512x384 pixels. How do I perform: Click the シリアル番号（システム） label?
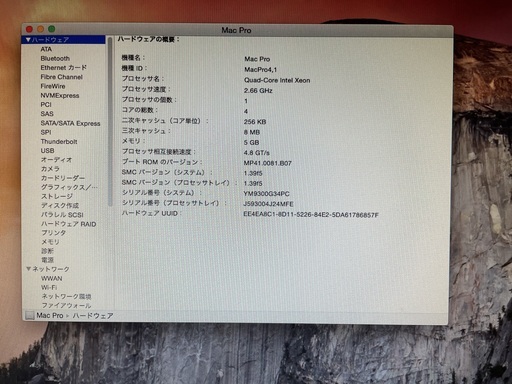click(161, 193)
